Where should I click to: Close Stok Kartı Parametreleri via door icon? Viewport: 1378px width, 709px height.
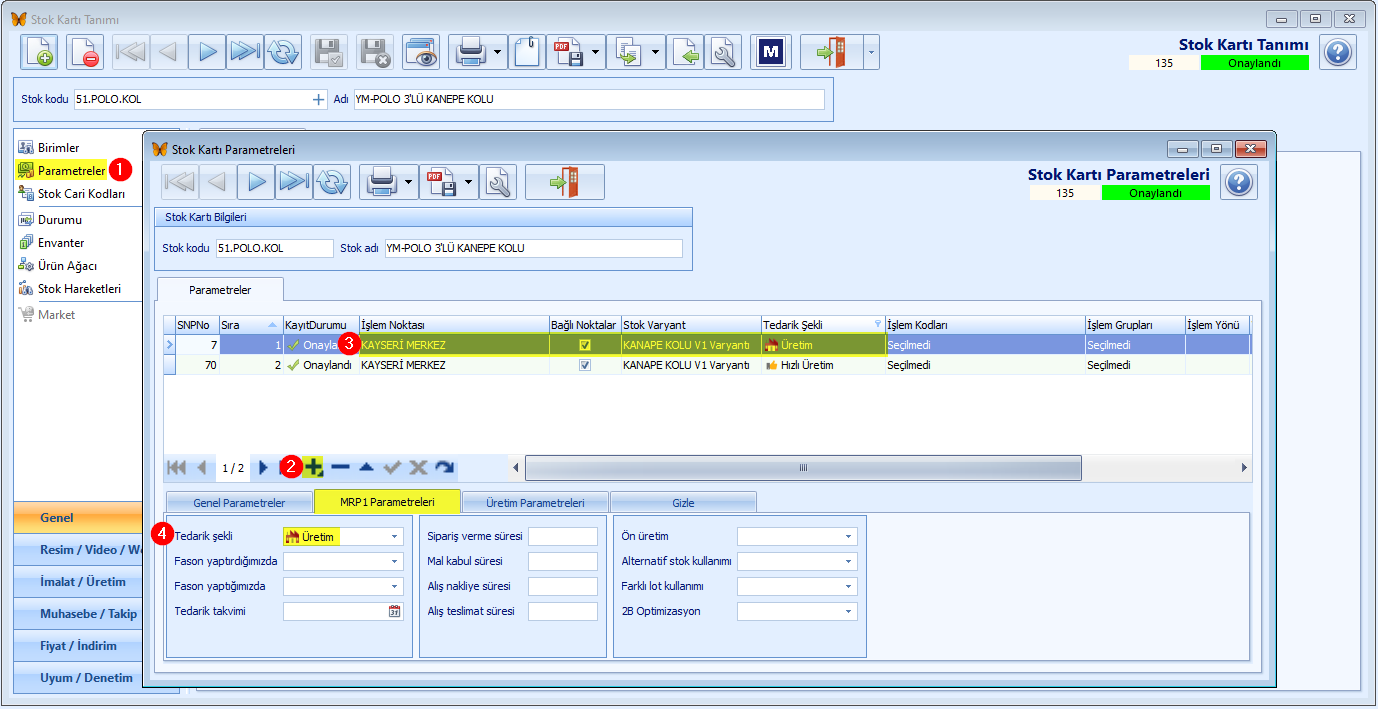point(565,182)
